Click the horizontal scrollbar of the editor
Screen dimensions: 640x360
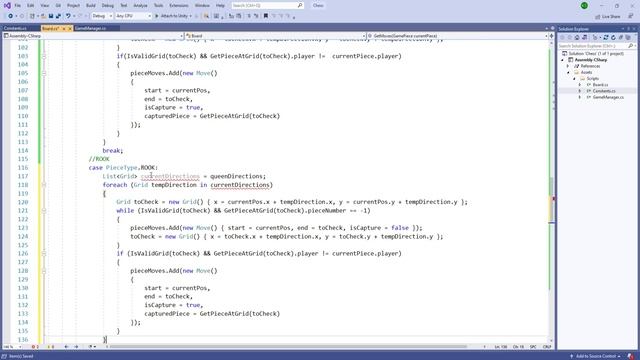(288, 347)
